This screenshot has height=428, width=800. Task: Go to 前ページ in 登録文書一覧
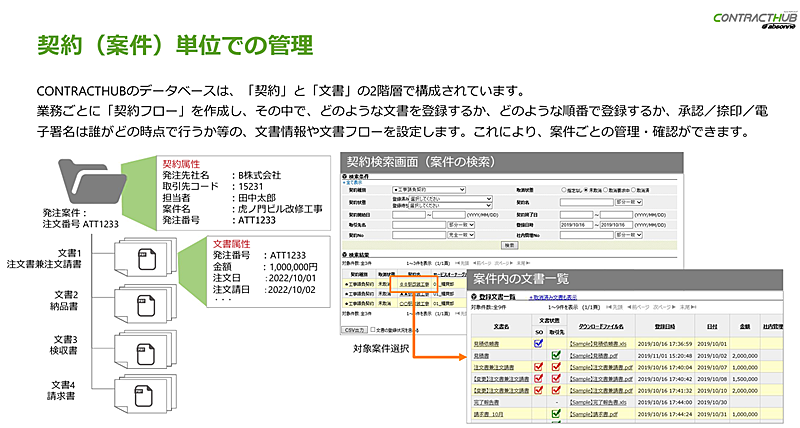638,308
